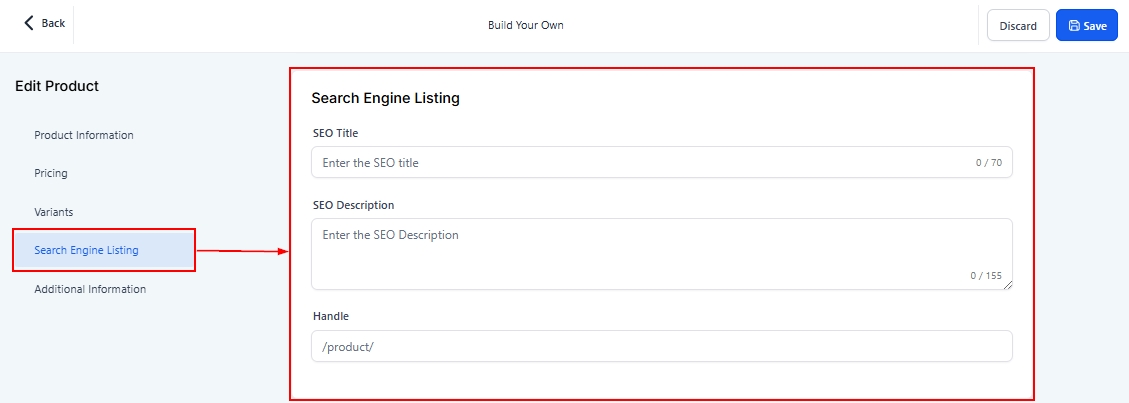The height and width of the screenshot is (403, 1129).
Task: Click the 0 / 70 character counter
Action: click(988, 162)
